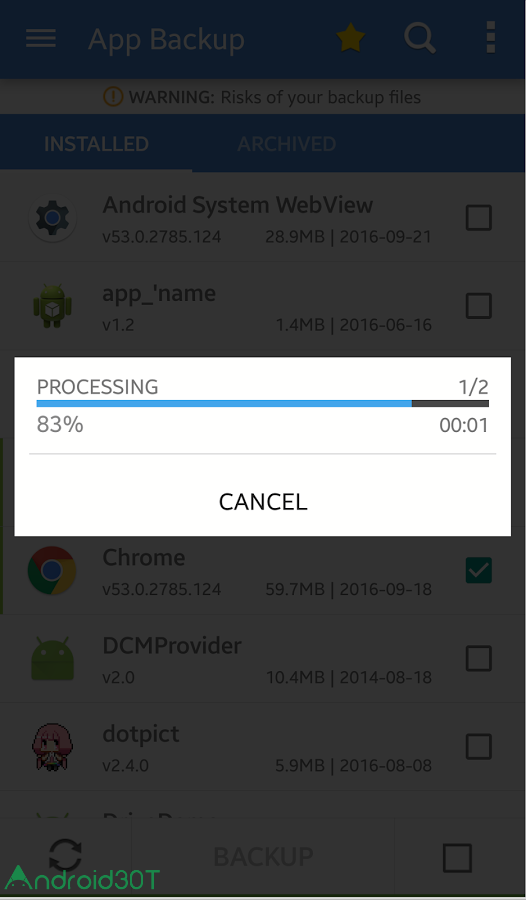Viewport: 526px width, 900px height.
Task: Switch to the ARCHIVED tab
Action: tap(287, 143)
